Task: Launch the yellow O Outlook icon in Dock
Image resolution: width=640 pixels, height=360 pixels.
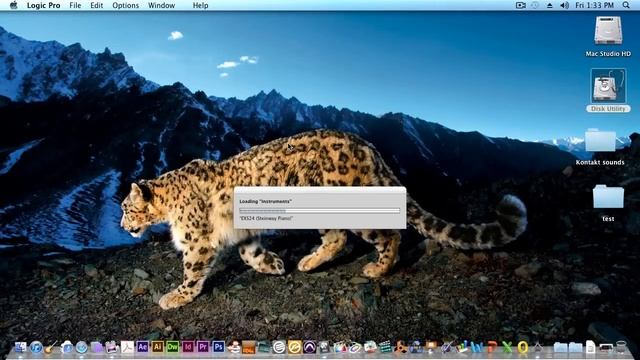Action: point(522,347)
